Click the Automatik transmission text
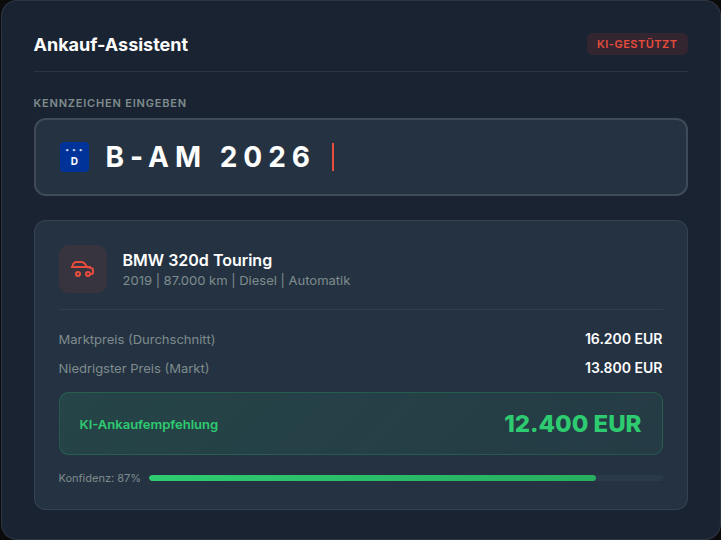This screenshot has height=540, width=721. click(320, 281)
